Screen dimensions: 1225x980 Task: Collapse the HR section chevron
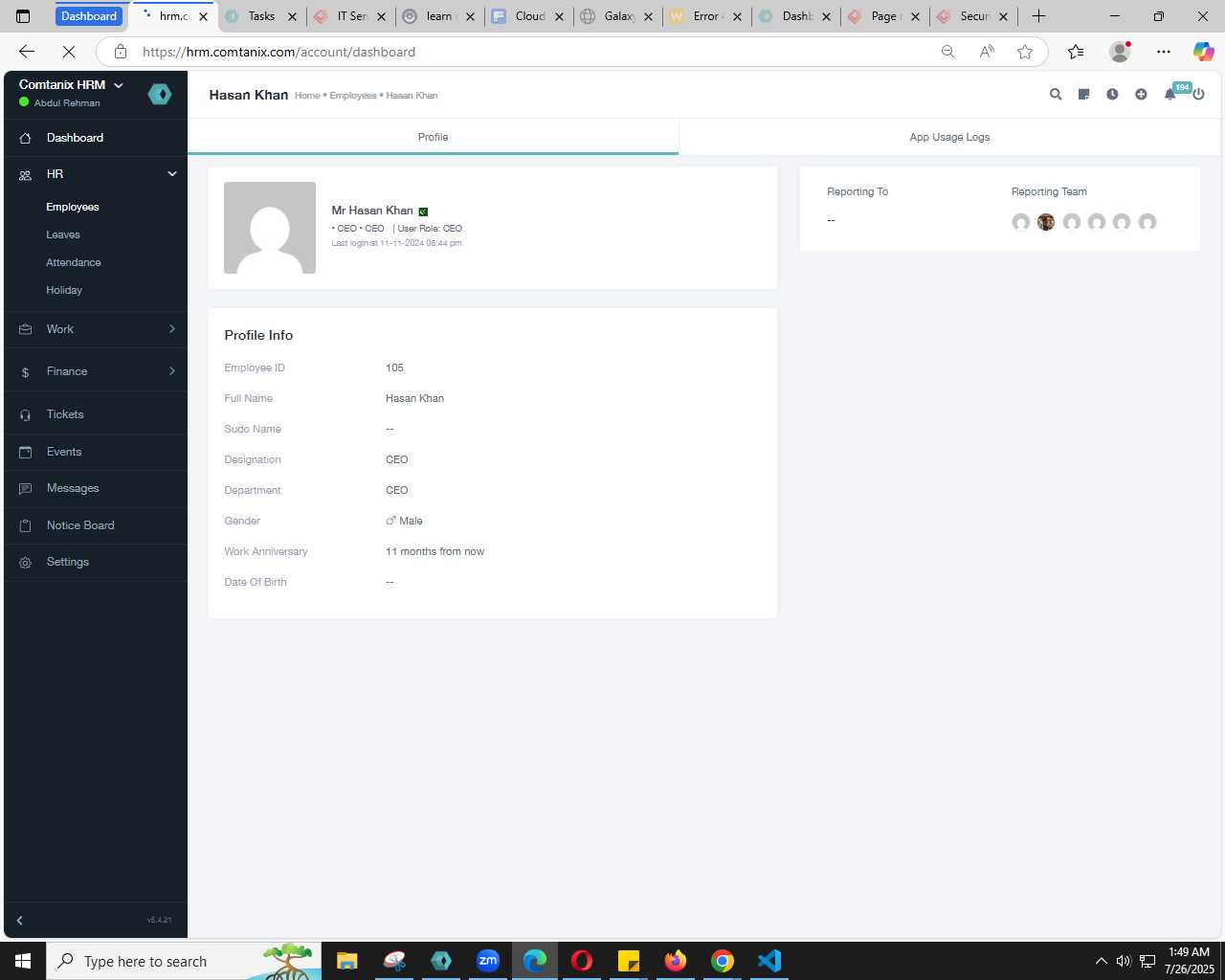(172, 174)
